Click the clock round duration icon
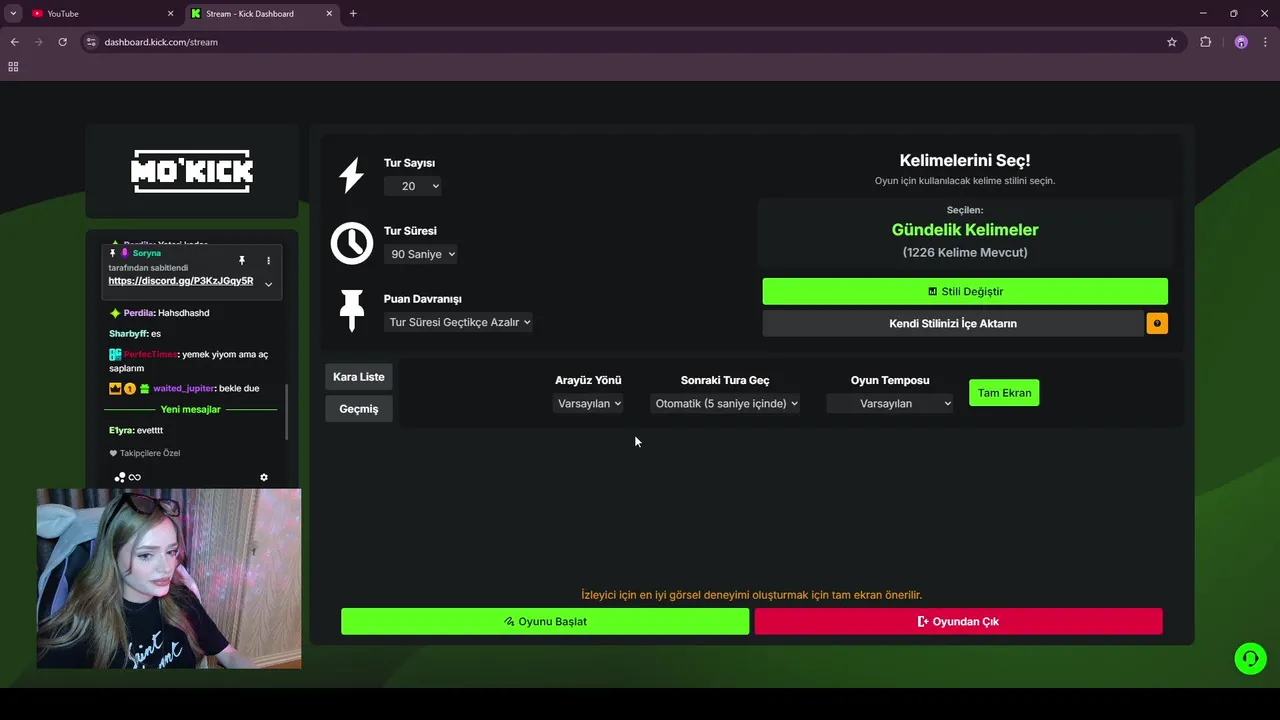 tap(352, 243)
